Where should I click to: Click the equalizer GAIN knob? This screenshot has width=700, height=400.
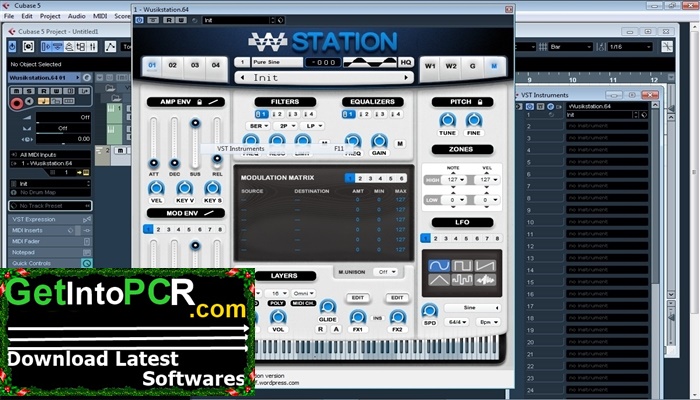click(x=379, y=141)
